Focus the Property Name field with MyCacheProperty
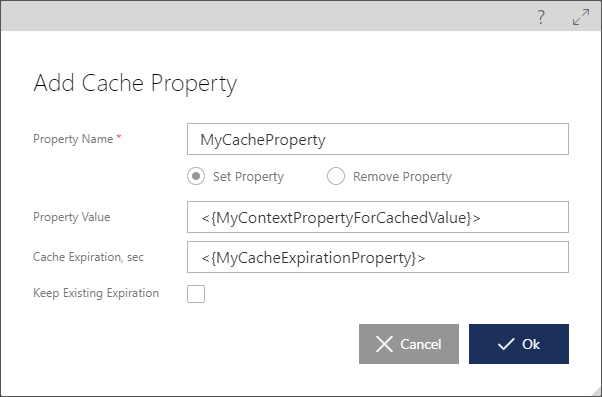Image resolution: width=602 pixels, height=397 pixels. [x=378, y=139]
